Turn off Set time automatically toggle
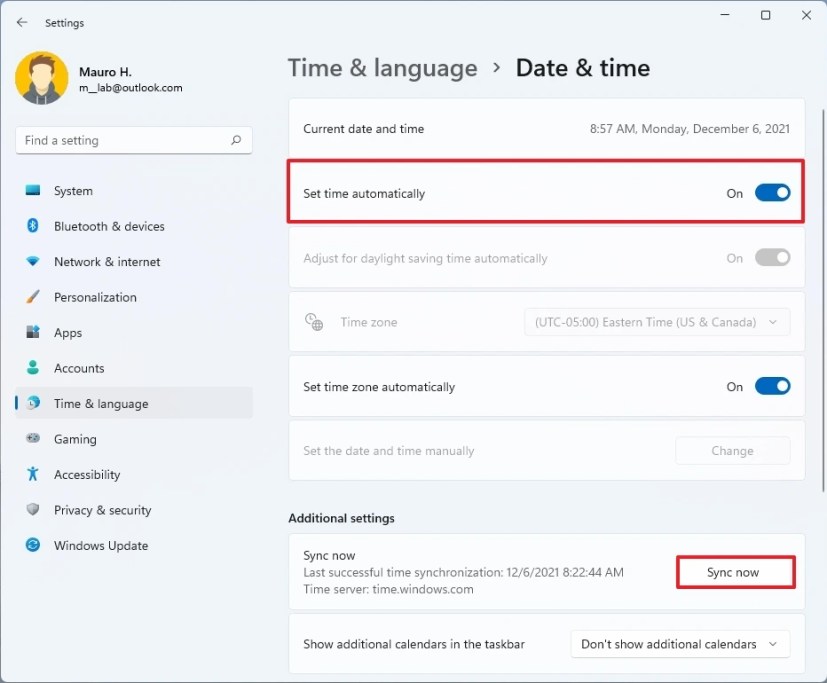The width and height of the screenshot is (827, 683). pyautogui.click(x=772, y=193)
